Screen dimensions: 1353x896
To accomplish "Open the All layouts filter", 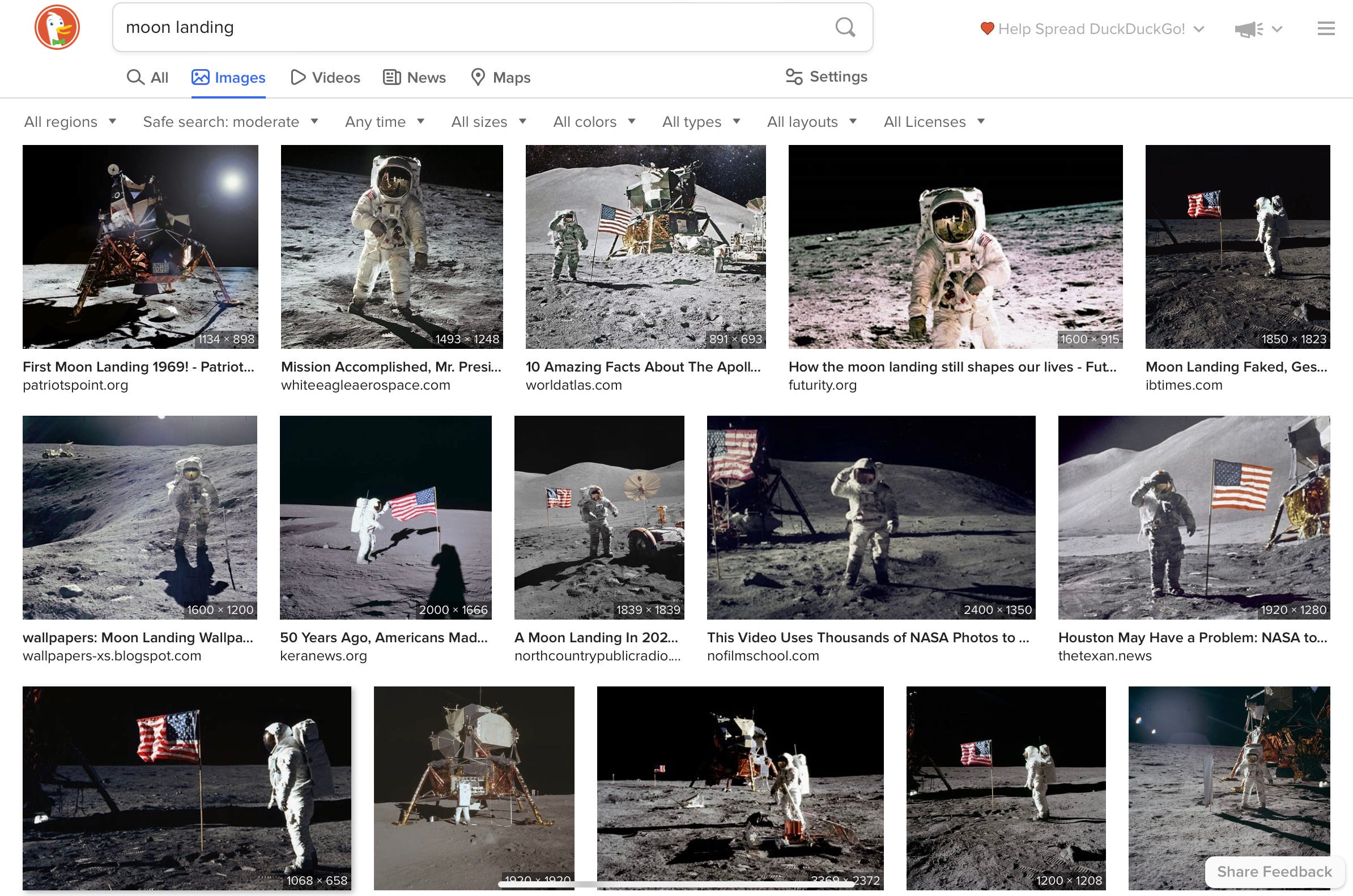I will click(x=812, y=122).
